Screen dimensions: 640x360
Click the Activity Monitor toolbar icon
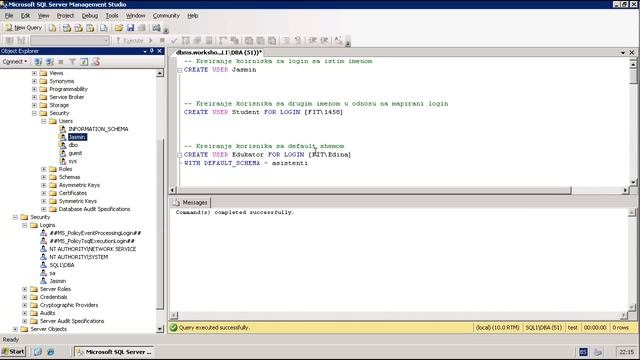click(x=156, y=28)
